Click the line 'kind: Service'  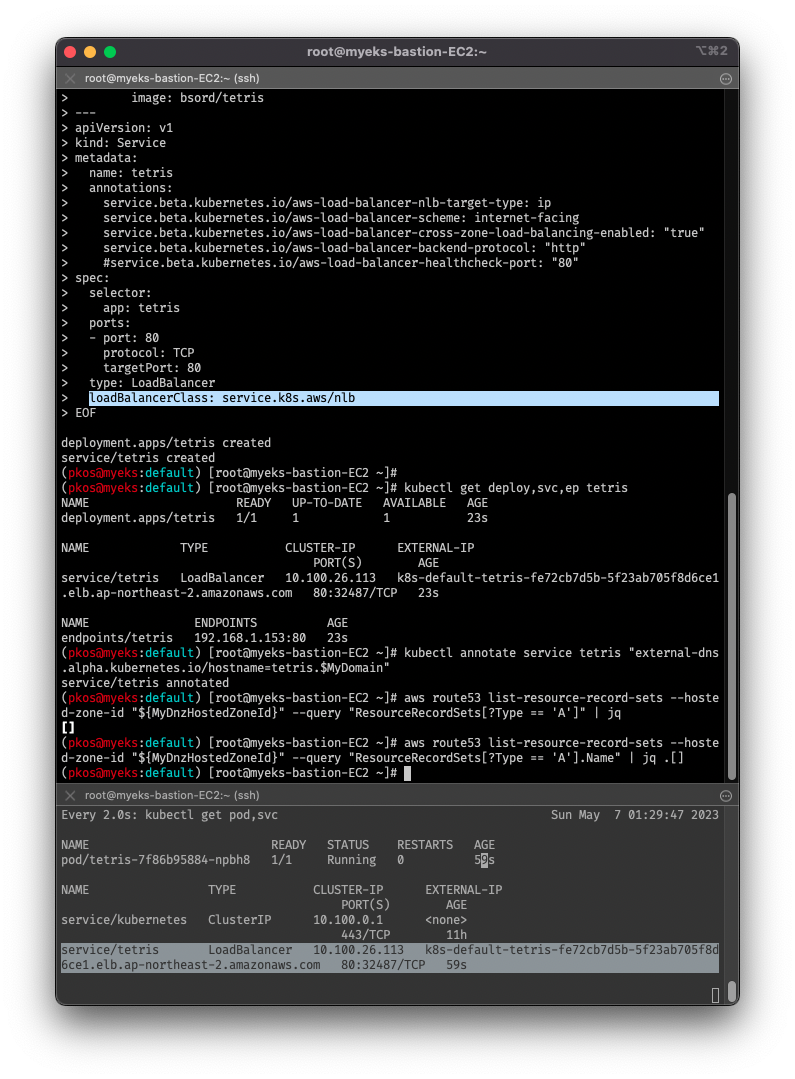120,143
